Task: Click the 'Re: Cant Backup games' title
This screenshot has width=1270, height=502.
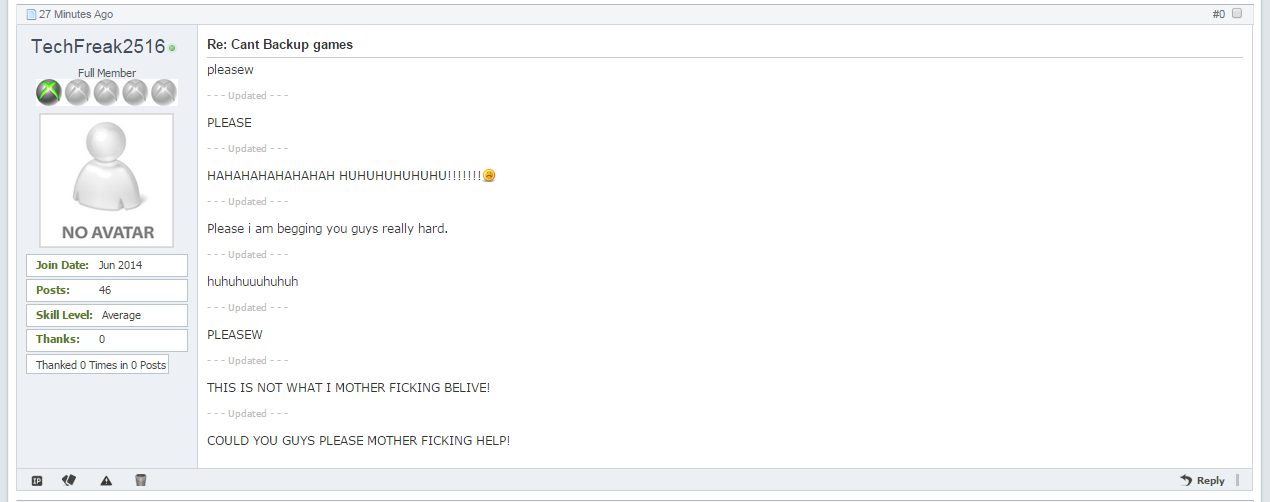Action: [280, 45]
